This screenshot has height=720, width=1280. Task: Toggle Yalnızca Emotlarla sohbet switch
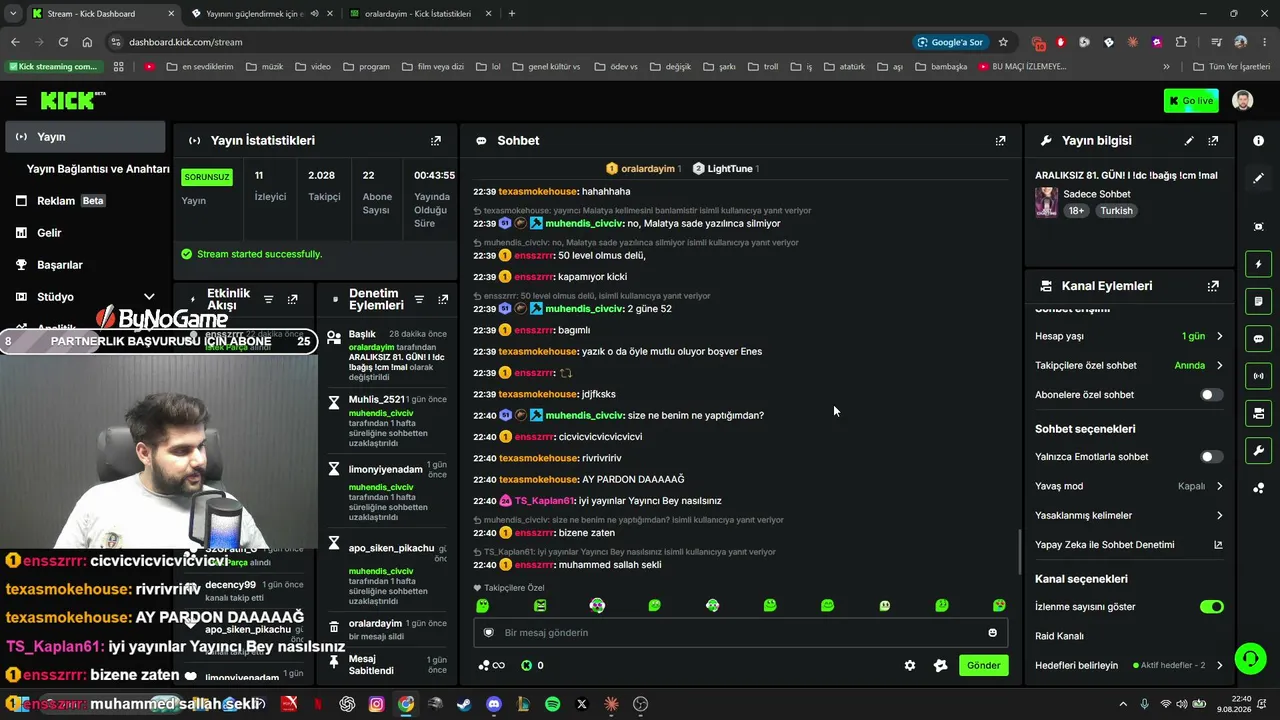click(1211, 457)
